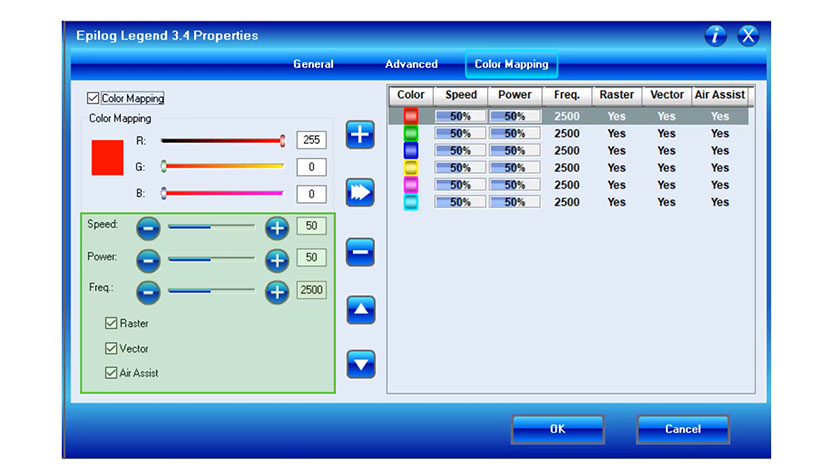Viewport: 830px width, 473px height.
Task: Click the Raster column header
Action: 617,95
